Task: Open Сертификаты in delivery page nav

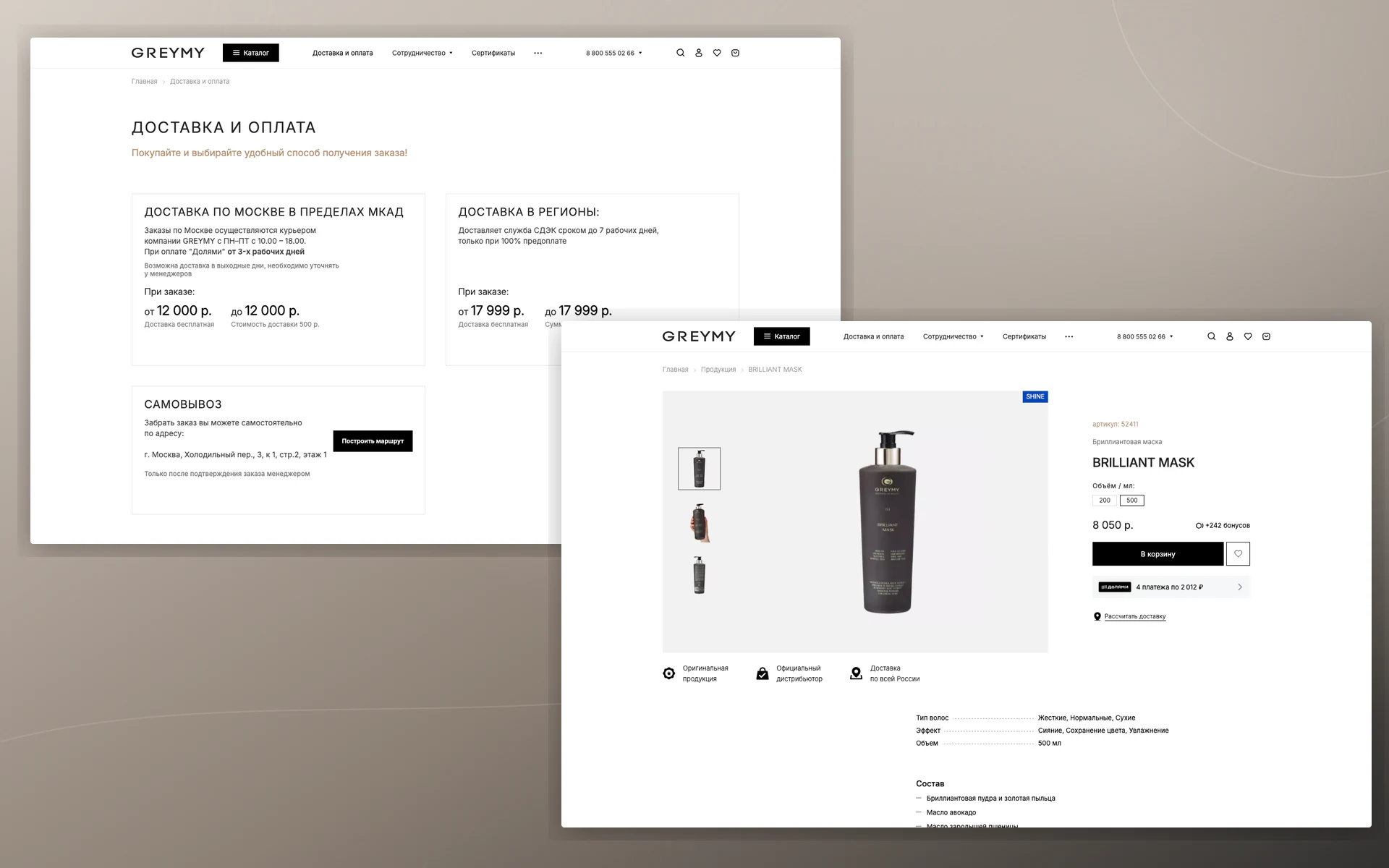Action: tap(493, 53)
